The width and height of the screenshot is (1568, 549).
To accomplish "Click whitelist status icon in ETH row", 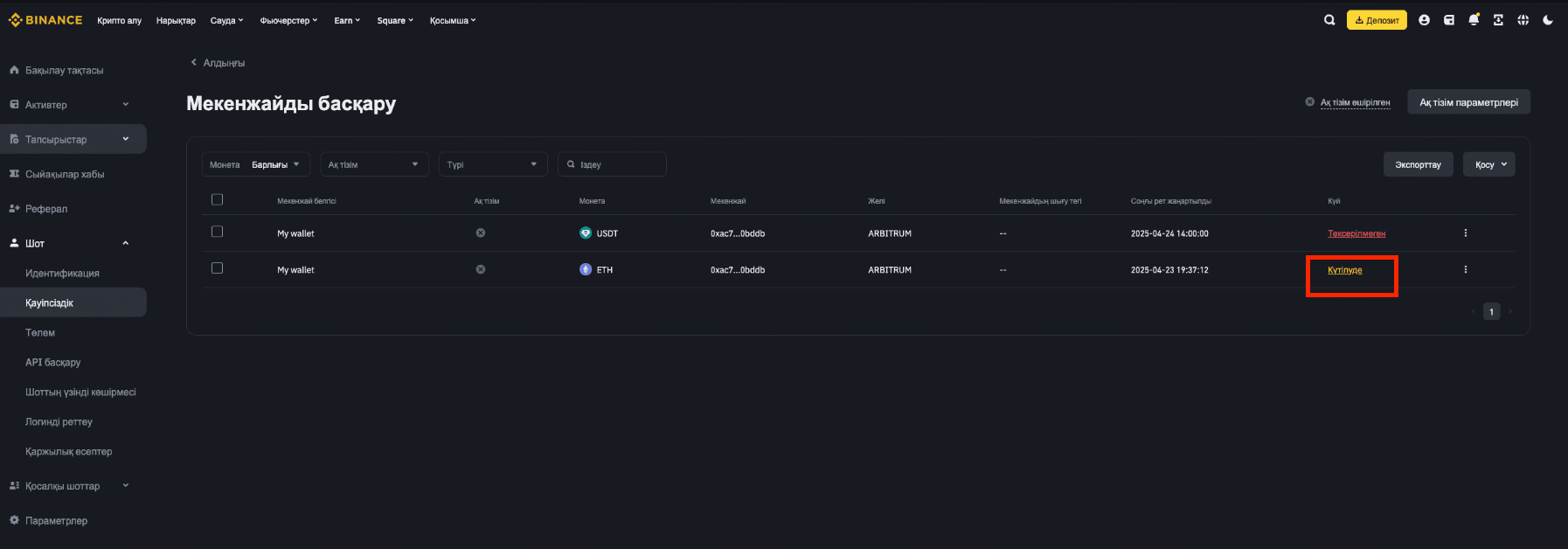I will [x=480, y=269].
